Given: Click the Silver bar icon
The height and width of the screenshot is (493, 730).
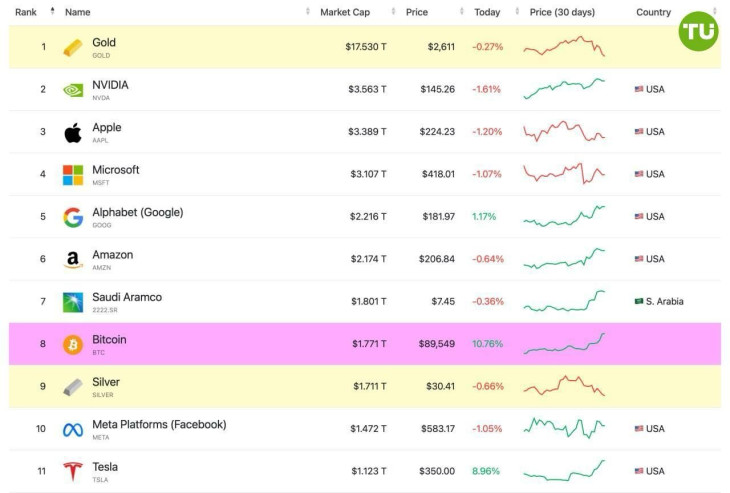Looking at the screenshot, I should [73, 387].
